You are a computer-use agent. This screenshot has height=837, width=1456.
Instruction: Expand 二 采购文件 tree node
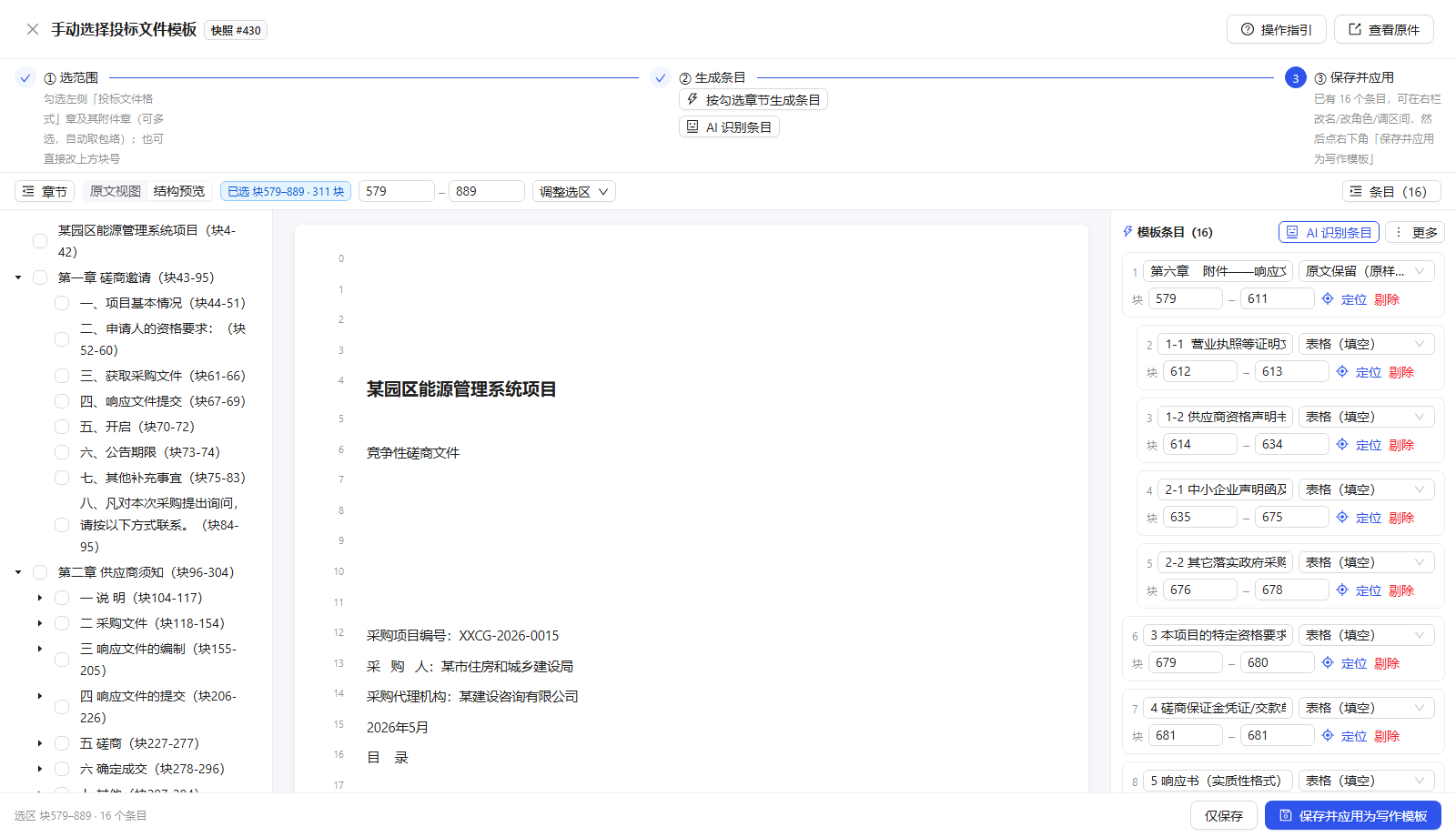40,623
